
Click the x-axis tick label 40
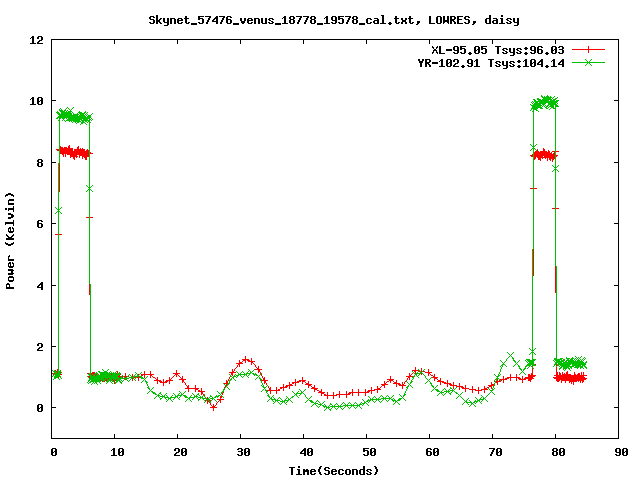pyautogui.click(x=306, y=452)
